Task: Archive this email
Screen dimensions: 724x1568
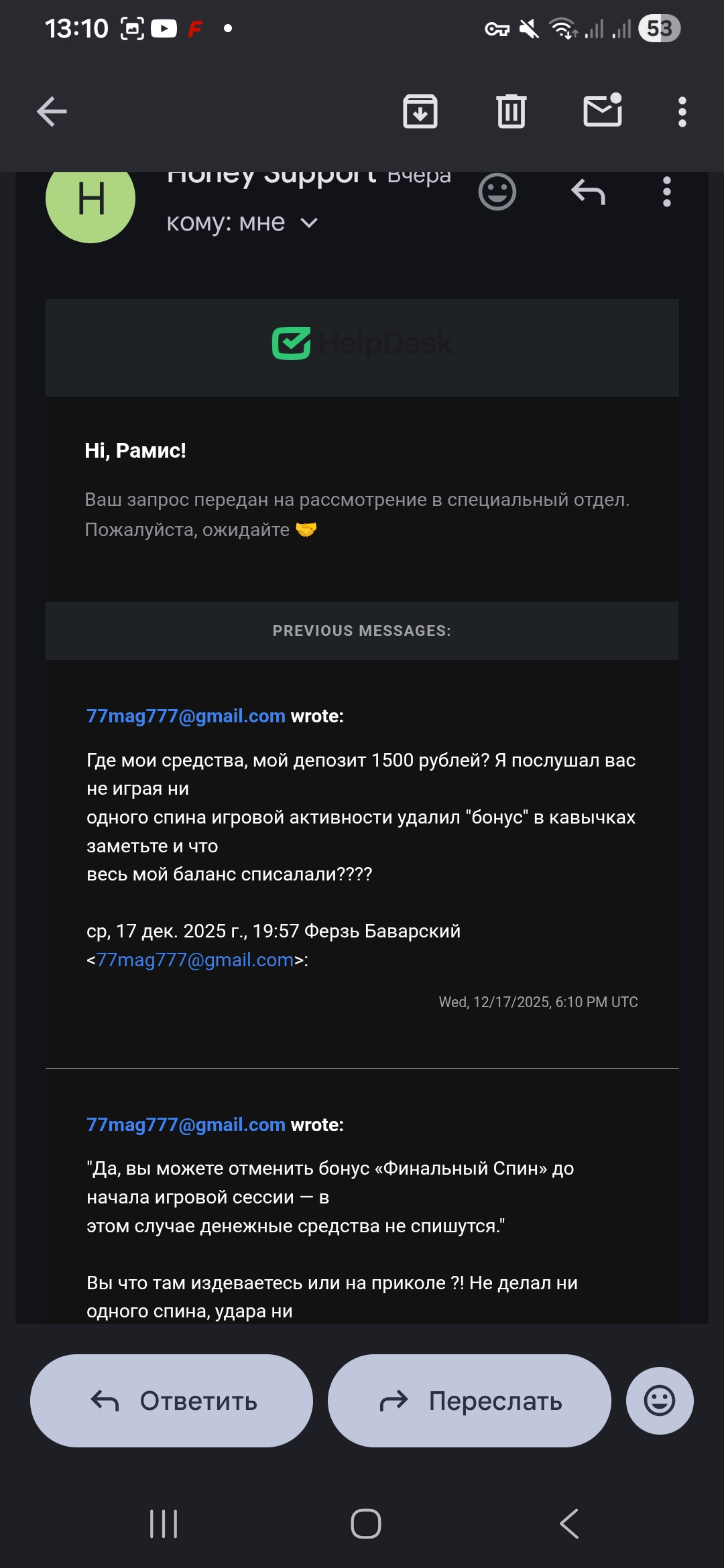Action: 420,112
